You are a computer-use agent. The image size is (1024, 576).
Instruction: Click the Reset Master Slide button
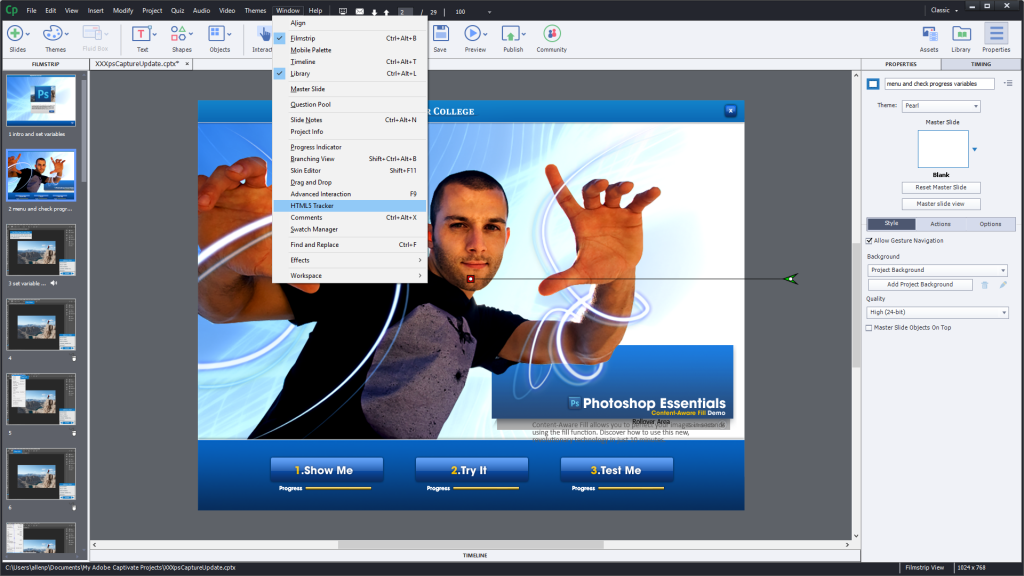point(941,188)
